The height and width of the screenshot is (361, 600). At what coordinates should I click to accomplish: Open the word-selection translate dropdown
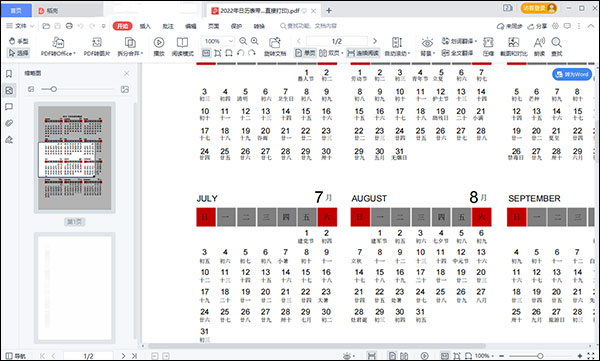coord(459,41)
